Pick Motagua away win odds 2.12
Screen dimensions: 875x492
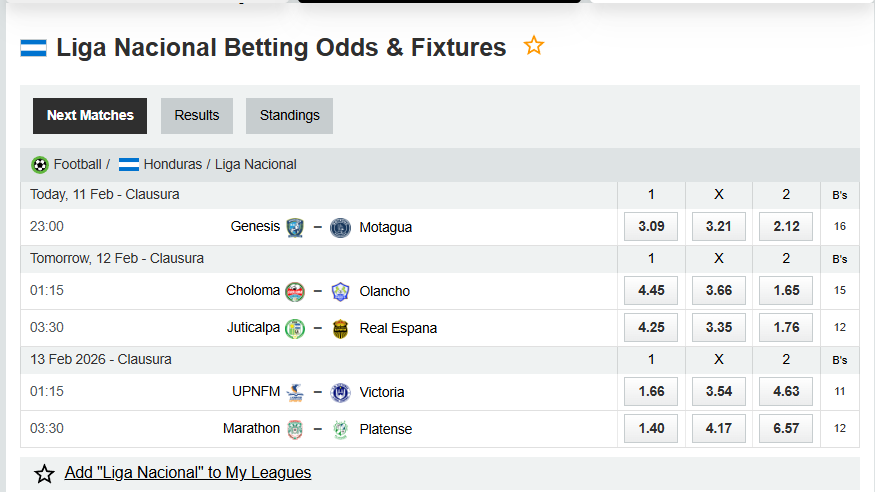[786, 227]
